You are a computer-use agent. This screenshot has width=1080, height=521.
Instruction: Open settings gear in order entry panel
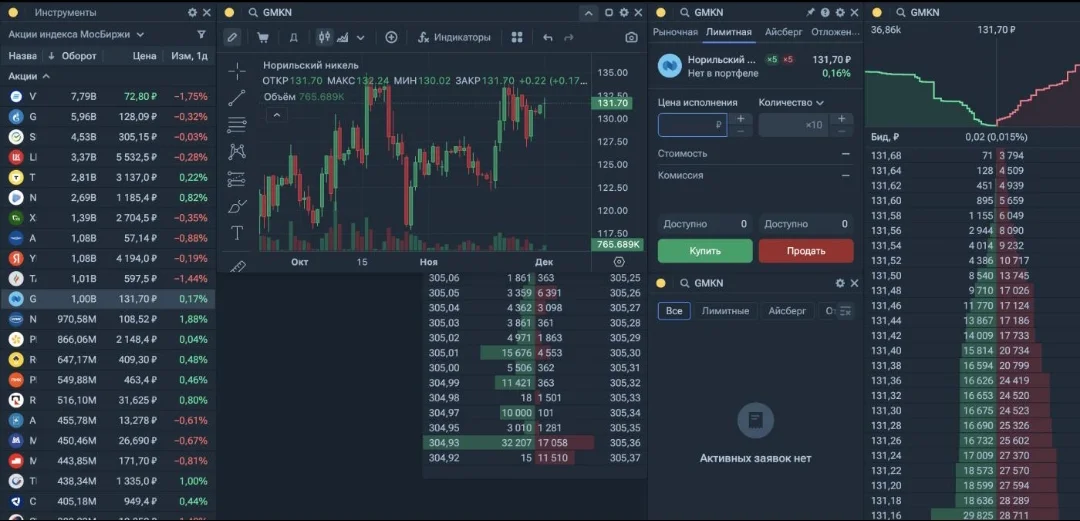tap(840, 12)
